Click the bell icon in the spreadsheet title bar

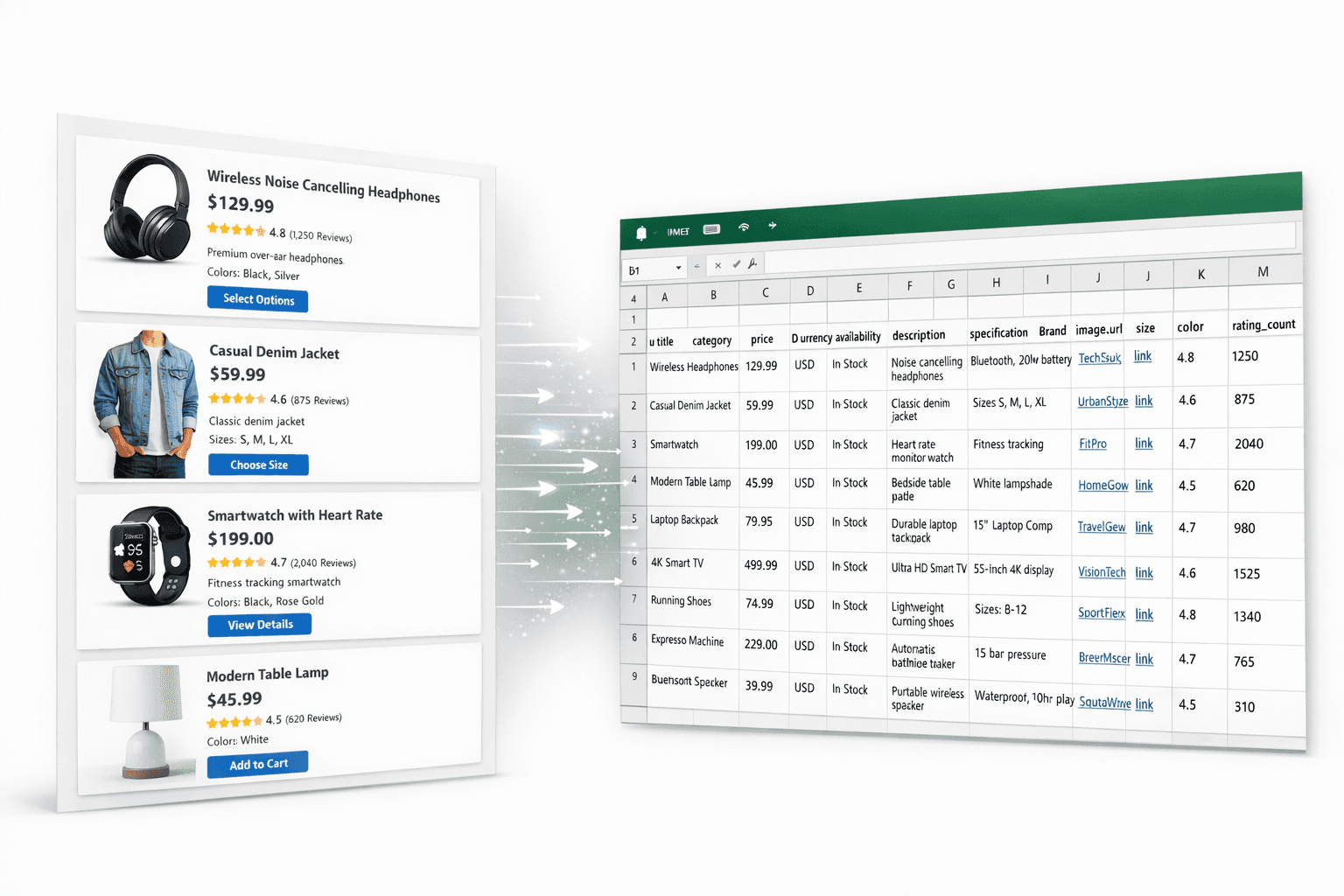coord(641,233)
